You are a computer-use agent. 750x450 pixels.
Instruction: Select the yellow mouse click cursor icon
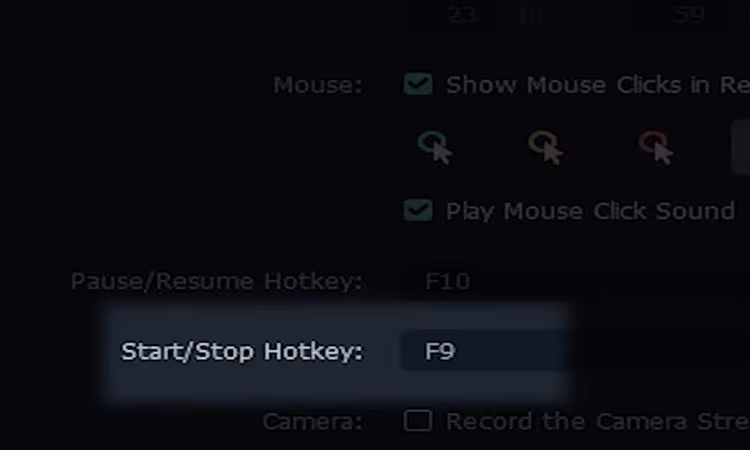pyautogui.click(x=546, y=148)
